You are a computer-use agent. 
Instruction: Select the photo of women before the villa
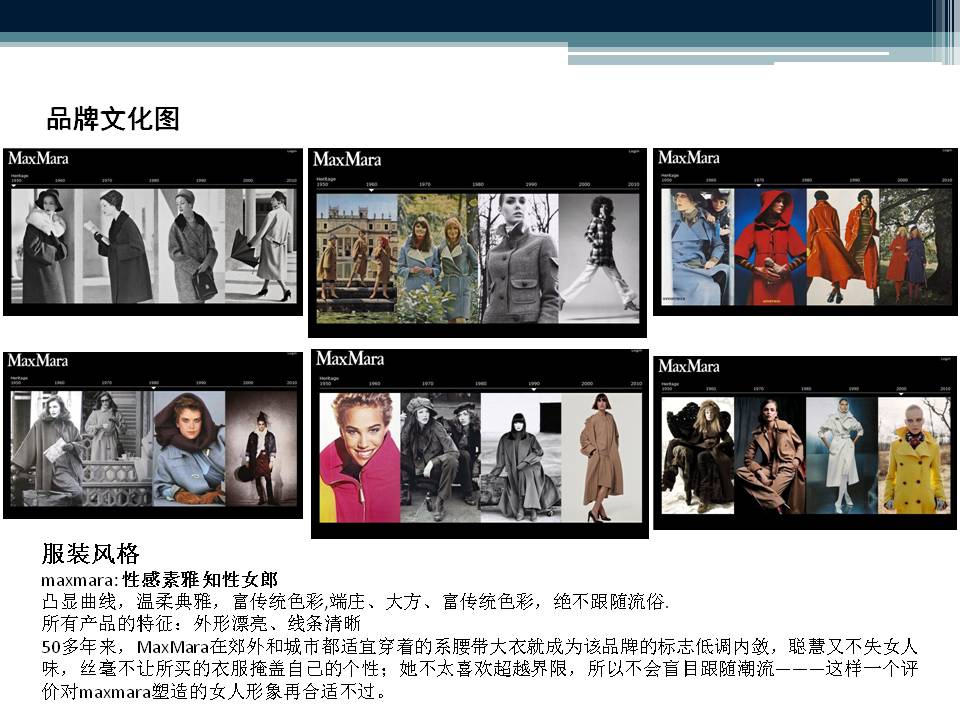point(357,259)
